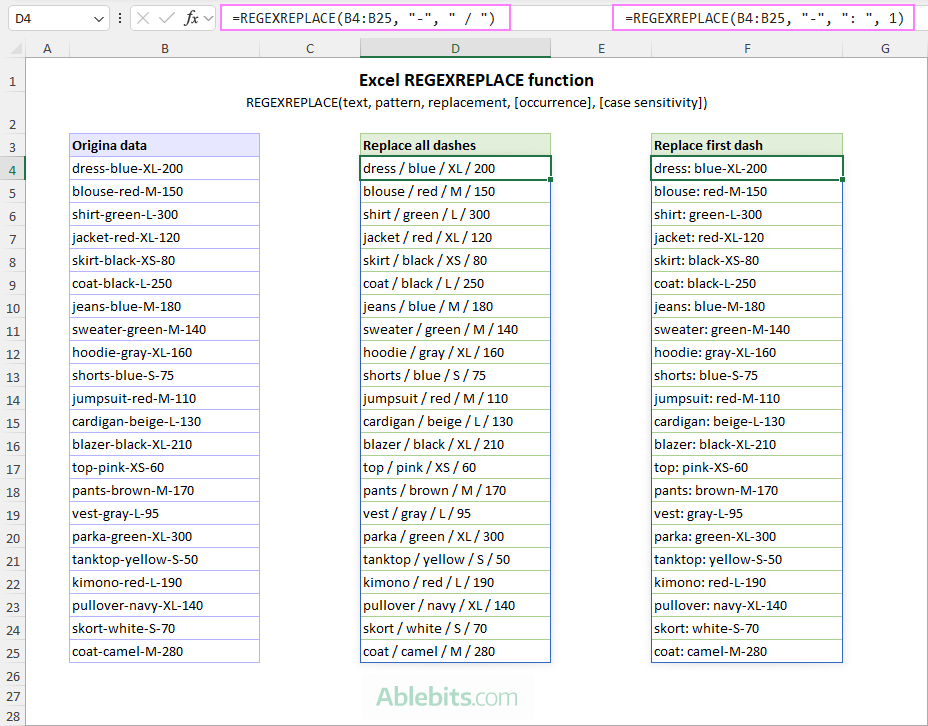The image size is (928, 726).
Task: Select cell 'shirt-green-L-300'
Action: (165, 214)
